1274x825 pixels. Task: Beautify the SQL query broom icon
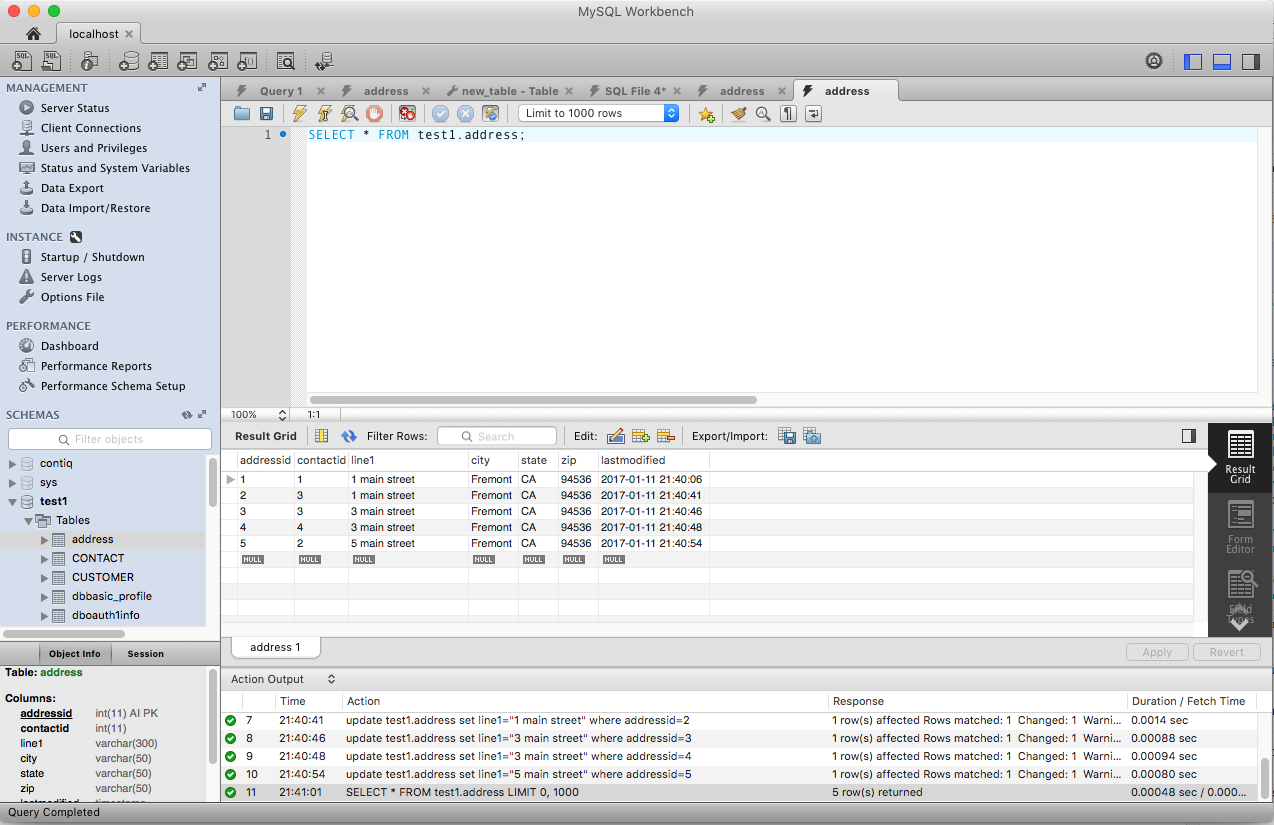[739, 114]
